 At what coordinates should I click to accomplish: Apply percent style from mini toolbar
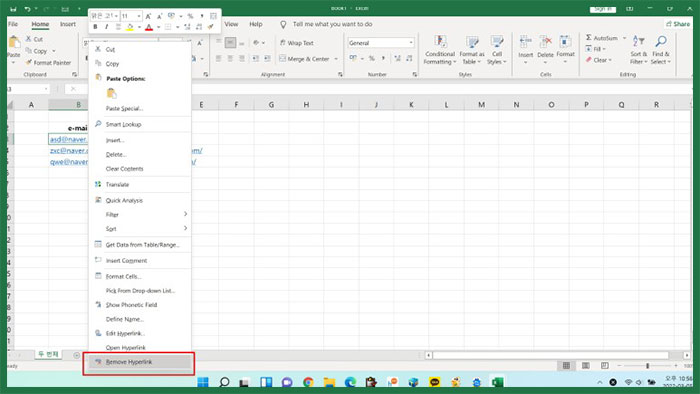coord(191,16)
